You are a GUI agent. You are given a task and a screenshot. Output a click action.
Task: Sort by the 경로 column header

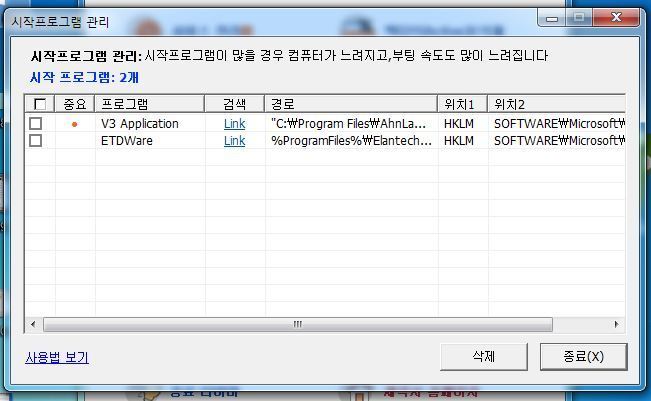(351, 104)
